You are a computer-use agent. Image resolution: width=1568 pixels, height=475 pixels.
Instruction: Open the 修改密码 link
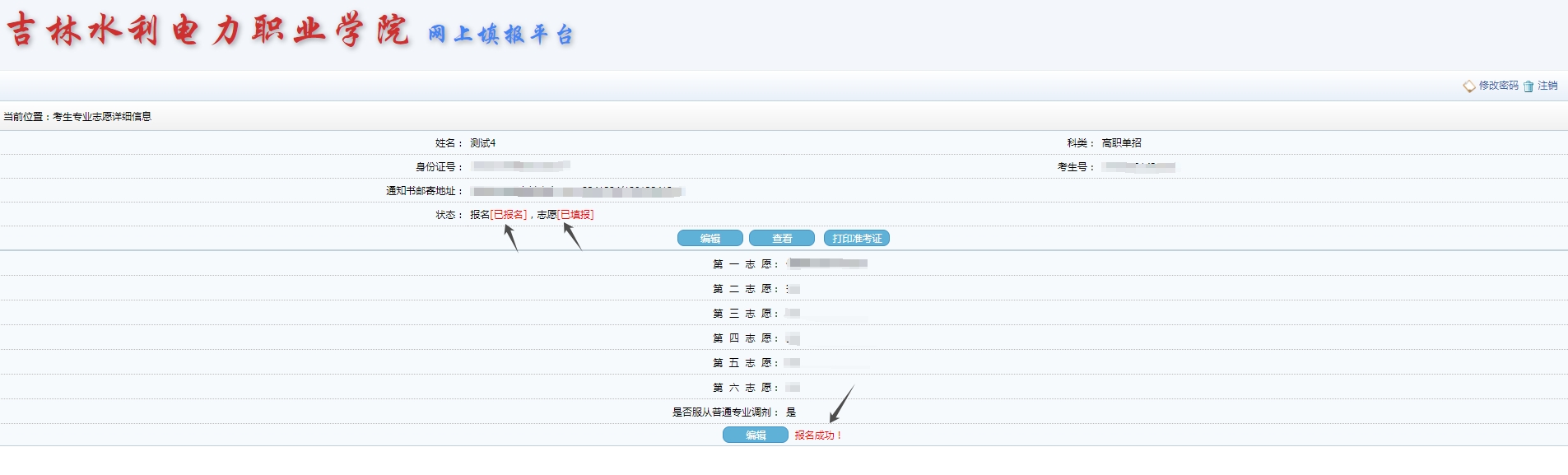tap(1498, 86)
